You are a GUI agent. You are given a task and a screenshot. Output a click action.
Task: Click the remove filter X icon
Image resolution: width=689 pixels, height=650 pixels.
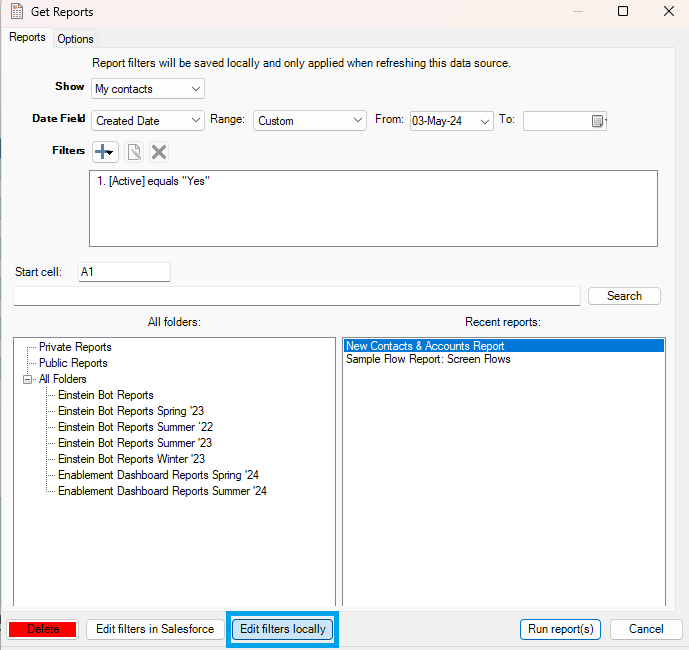coord(159,152)
